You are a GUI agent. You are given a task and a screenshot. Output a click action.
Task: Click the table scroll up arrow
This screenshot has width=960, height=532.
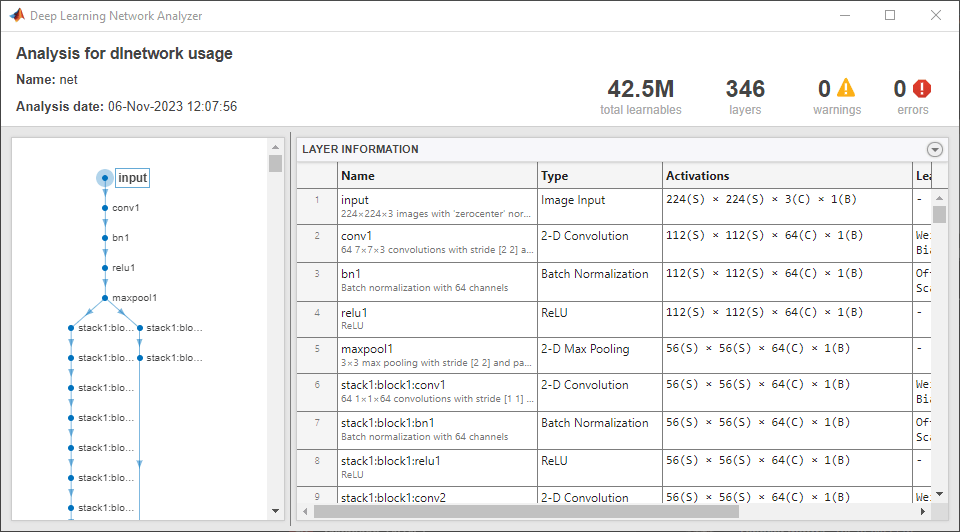[939, 197]
